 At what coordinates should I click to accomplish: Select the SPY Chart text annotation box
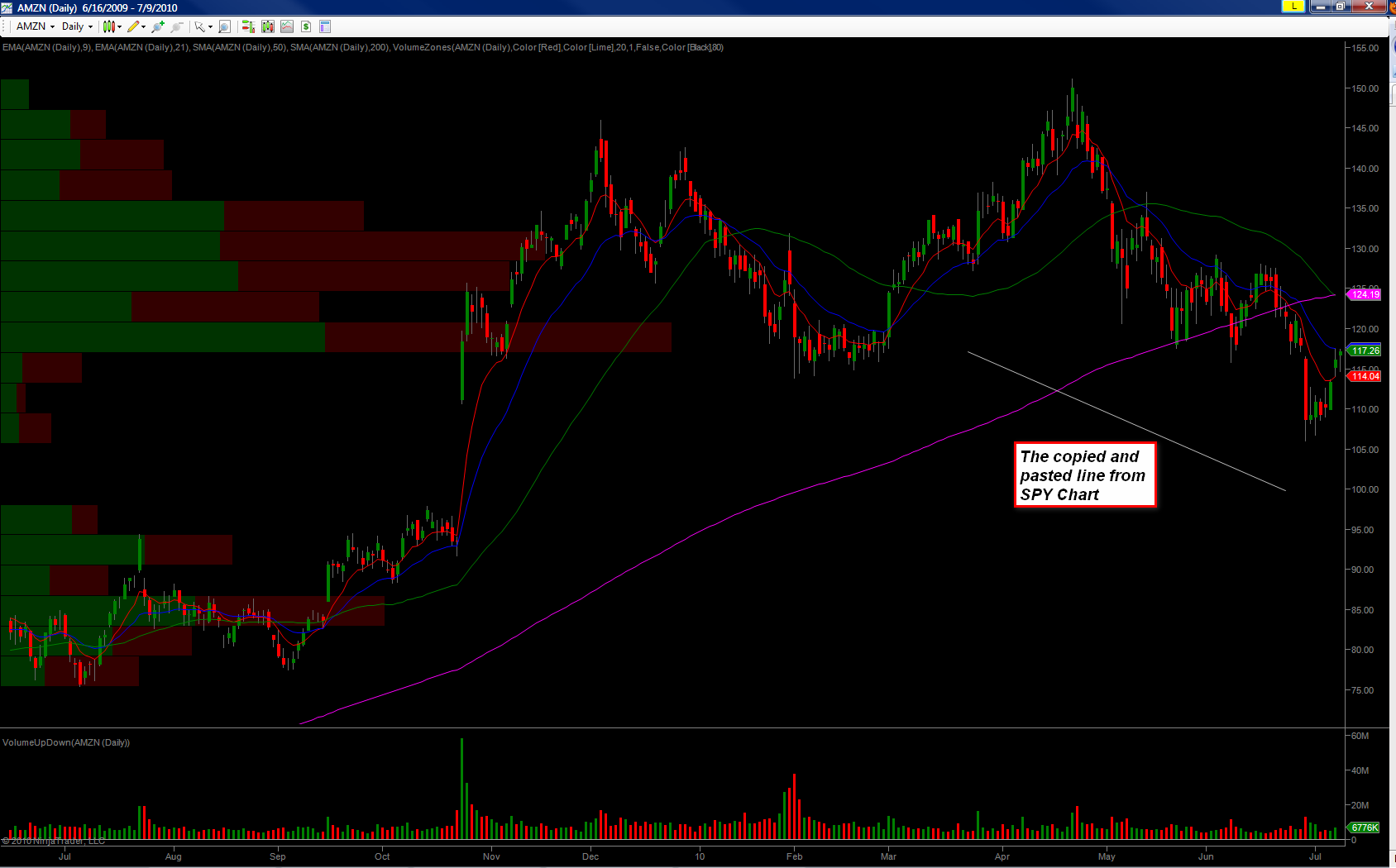pyautogui.click(x=1085, y=475)
